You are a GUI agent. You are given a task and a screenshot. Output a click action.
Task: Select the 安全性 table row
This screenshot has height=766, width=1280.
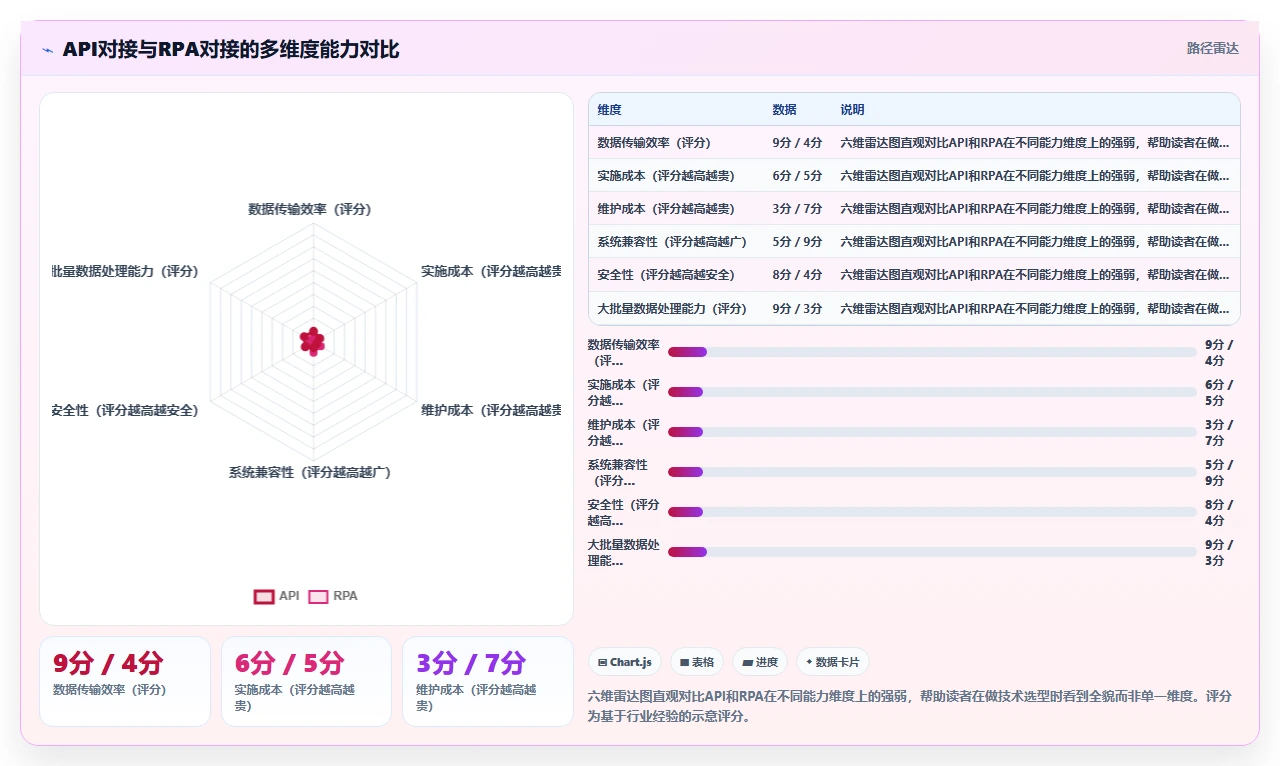click(x=914, y=274)
